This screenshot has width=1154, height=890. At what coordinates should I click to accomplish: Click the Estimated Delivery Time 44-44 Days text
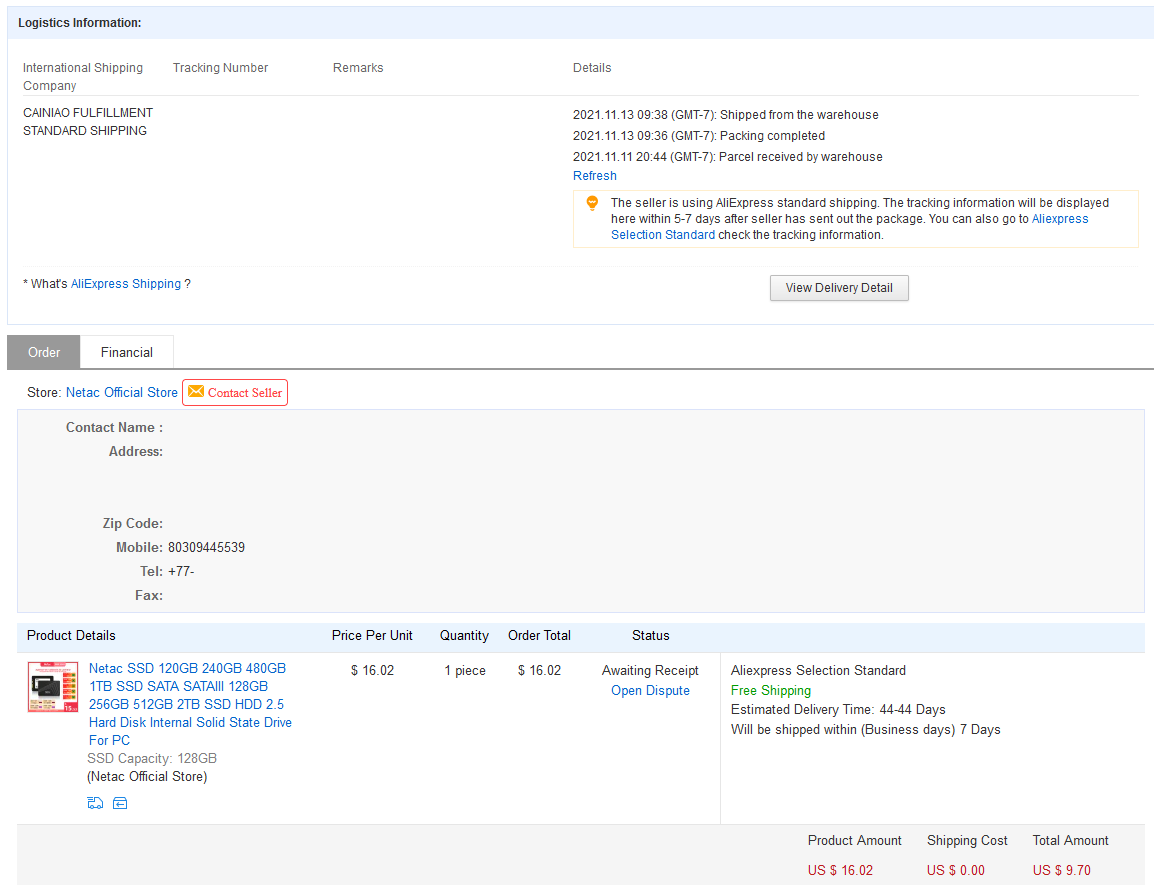point(838,710)
